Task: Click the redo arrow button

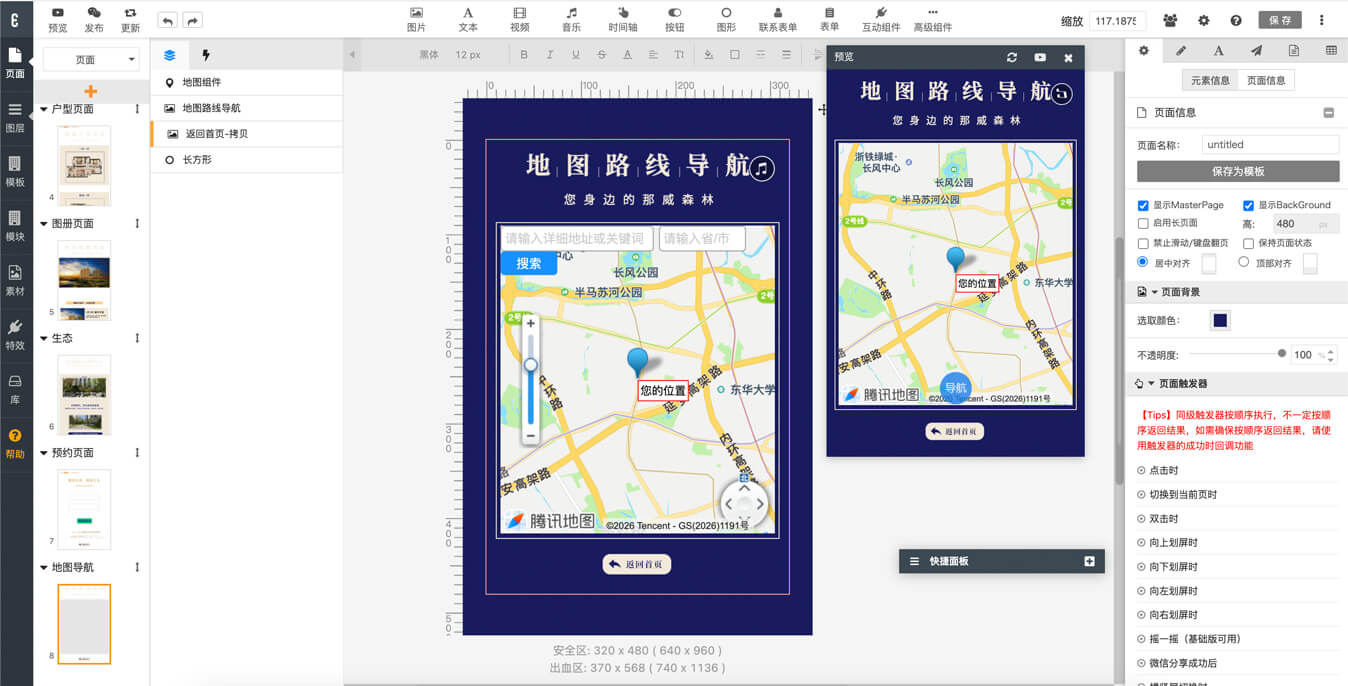Action: 192,20
